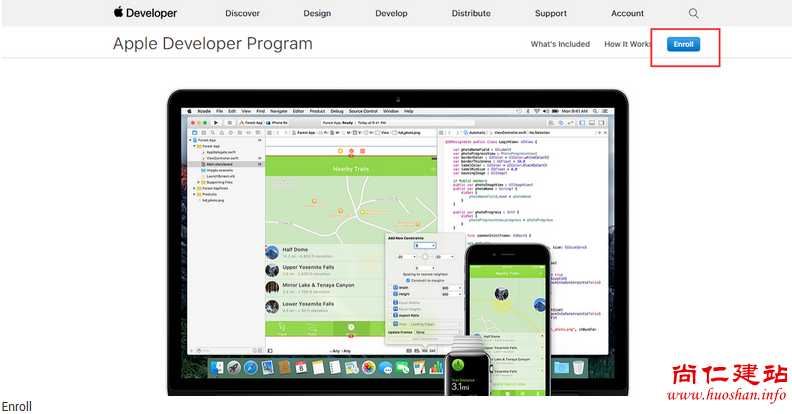This screenshot has width=792, height=414.
Task: Open the What's Included link
Action: coord(560,45)
